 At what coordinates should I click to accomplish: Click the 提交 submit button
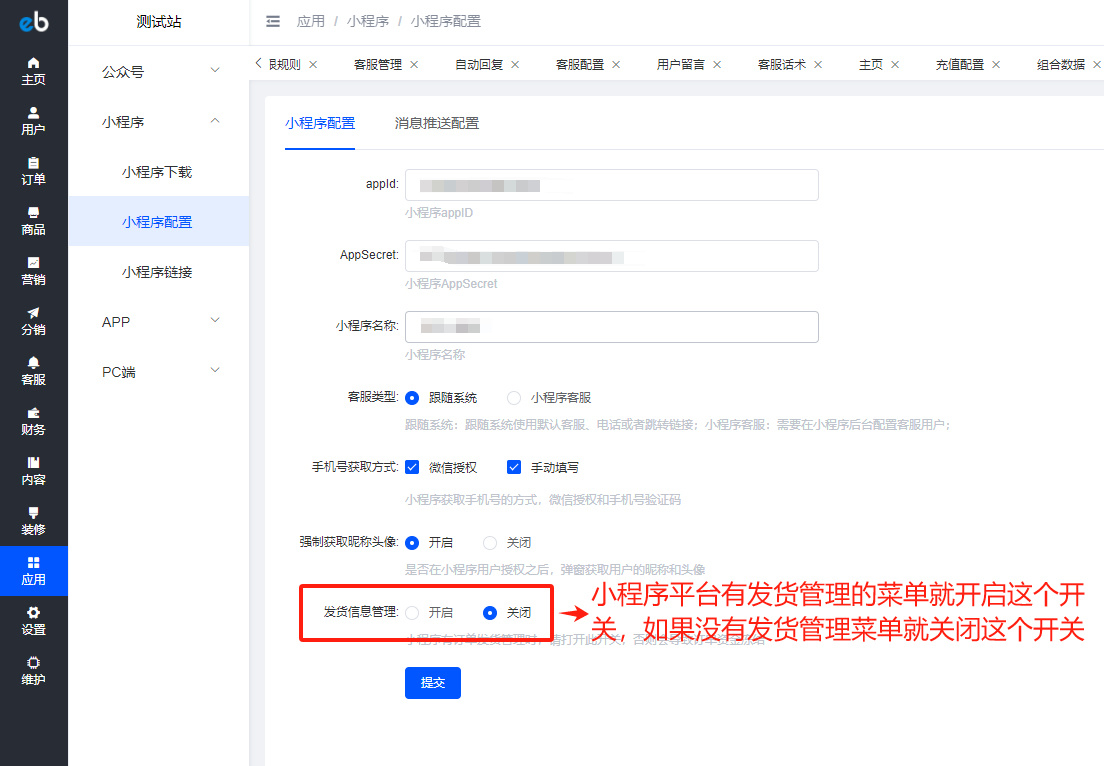(432, 682)
